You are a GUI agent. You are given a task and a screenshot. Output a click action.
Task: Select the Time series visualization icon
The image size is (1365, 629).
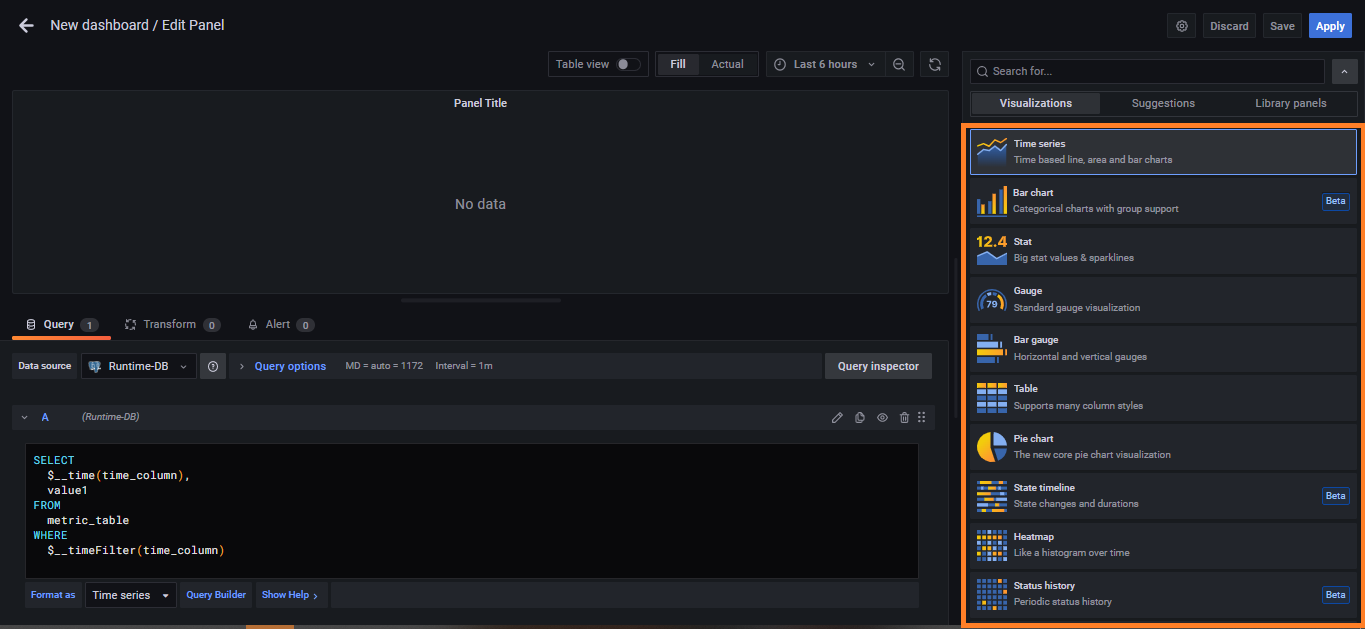[992, 152]
